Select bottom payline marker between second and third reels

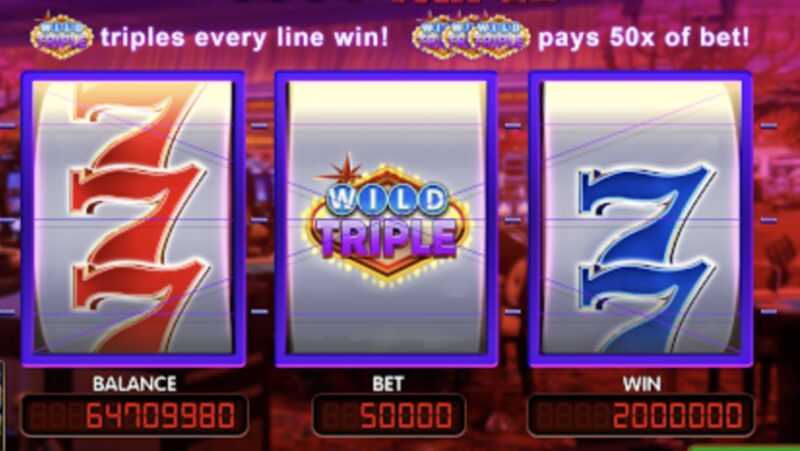(x=513, y=311)
